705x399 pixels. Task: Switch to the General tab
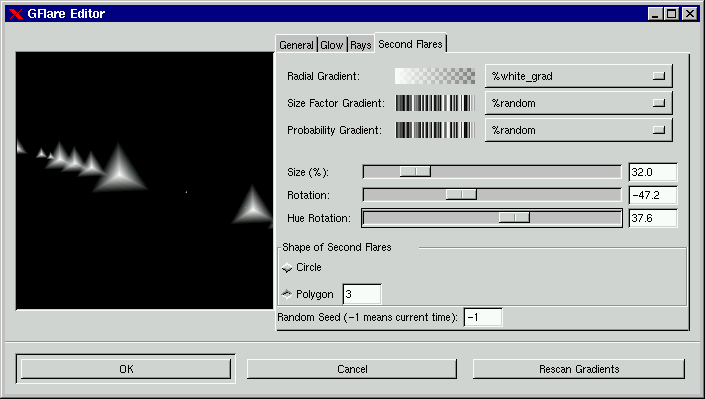click(x=296, y=45)
